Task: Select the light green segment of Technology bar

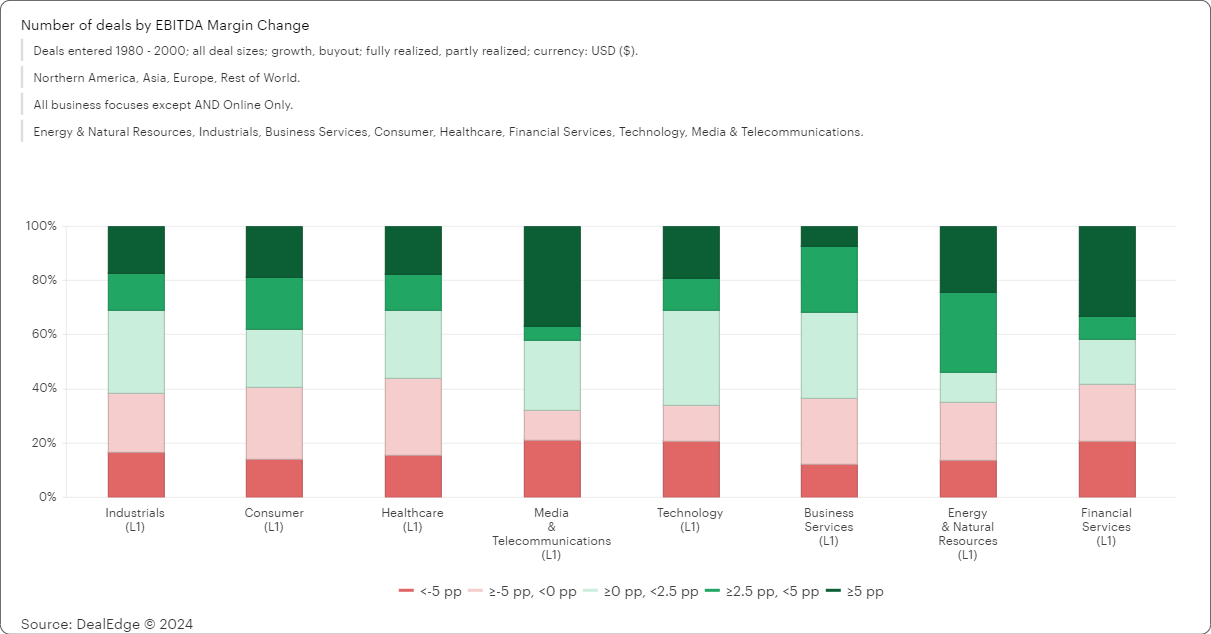Action: pyautogui.click(x=690, y=357)
